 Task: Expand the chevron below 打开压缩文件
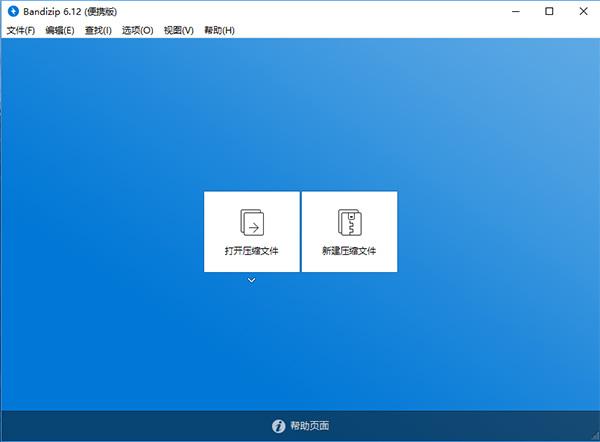tap(251, 281)
